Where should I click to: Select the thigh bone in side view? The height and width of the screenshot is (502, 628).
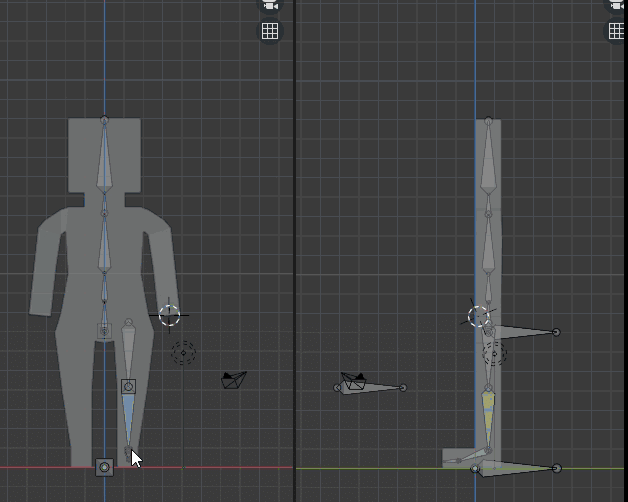(488, 365)
